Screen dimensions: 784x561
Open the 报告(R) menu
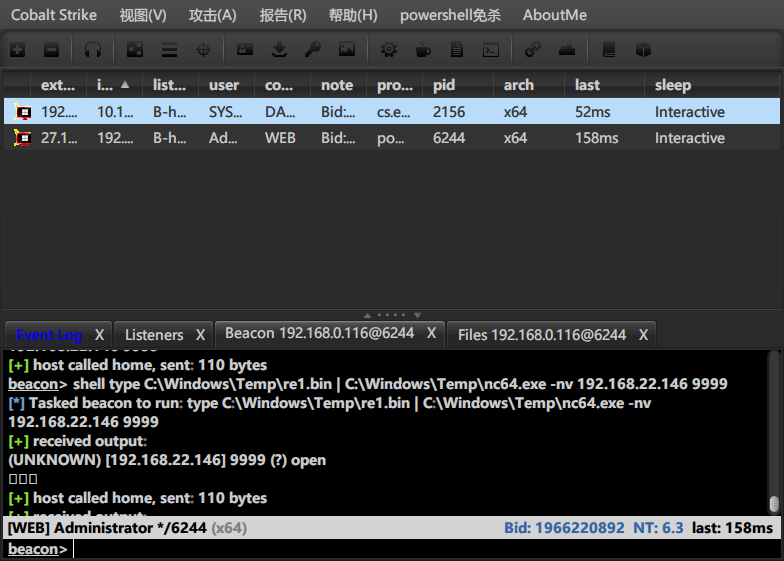coord(282,15)
